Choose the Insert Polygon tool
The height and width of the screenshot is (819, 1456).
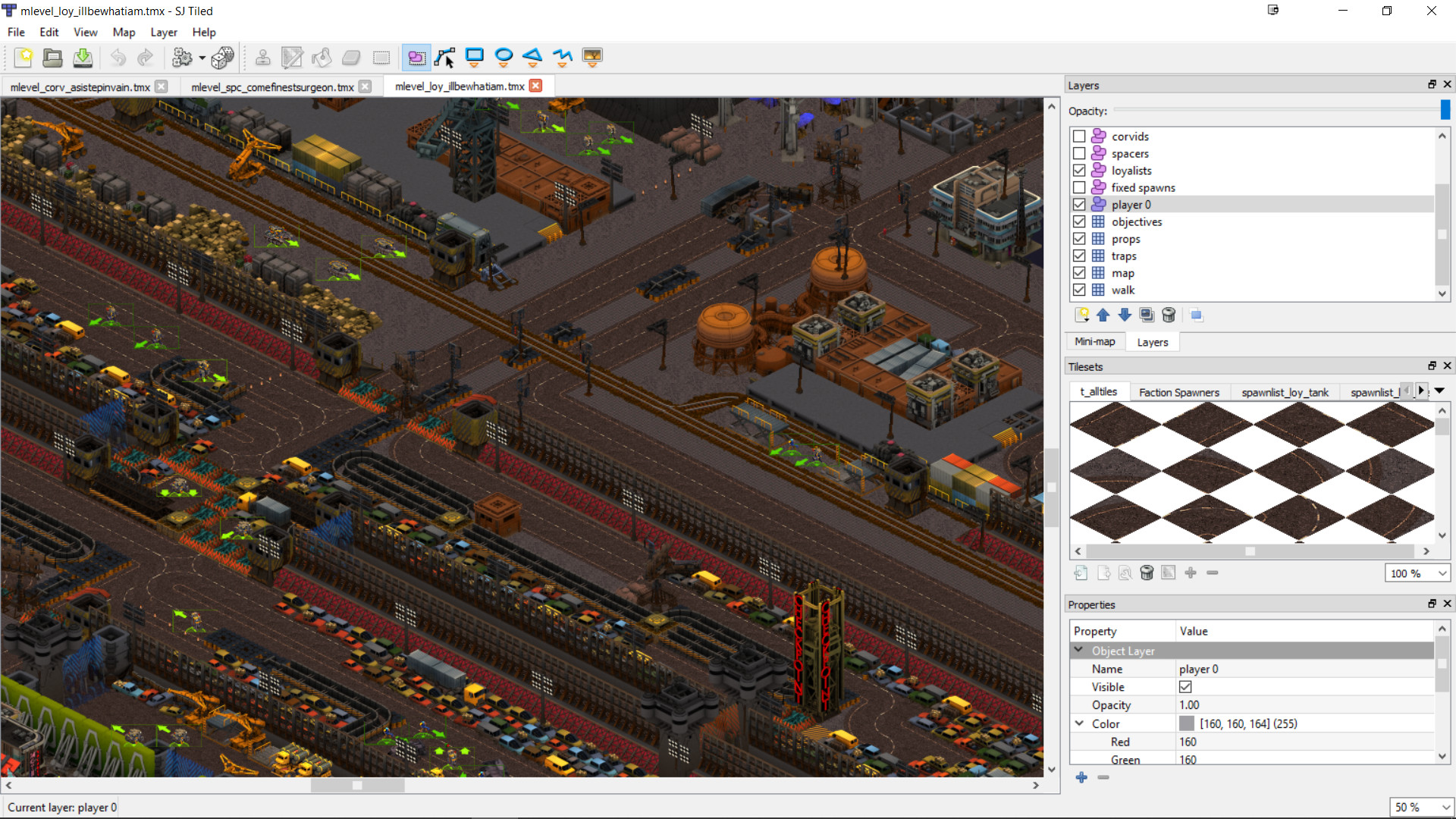pos(532,57)
